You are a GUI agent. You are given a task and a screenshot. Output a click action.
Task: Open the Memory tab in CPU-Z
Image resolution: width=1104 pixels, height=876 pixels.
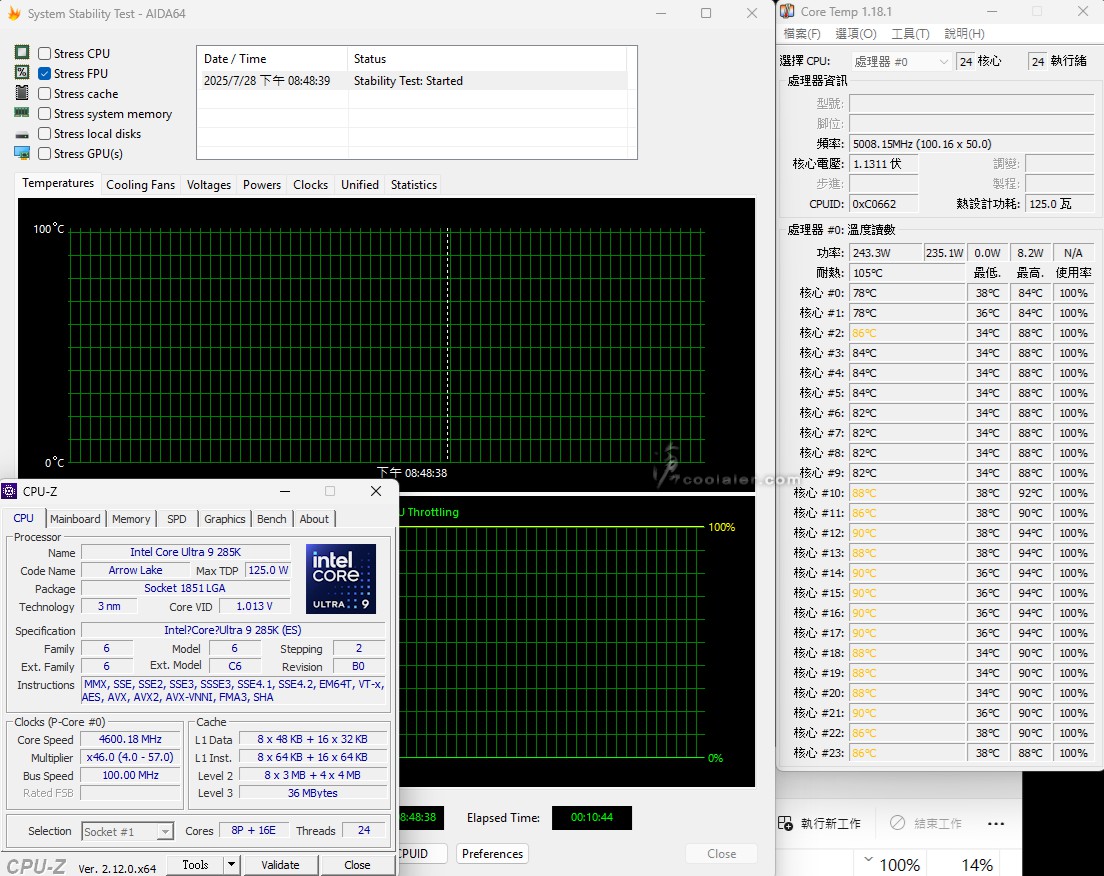point(131,519)
